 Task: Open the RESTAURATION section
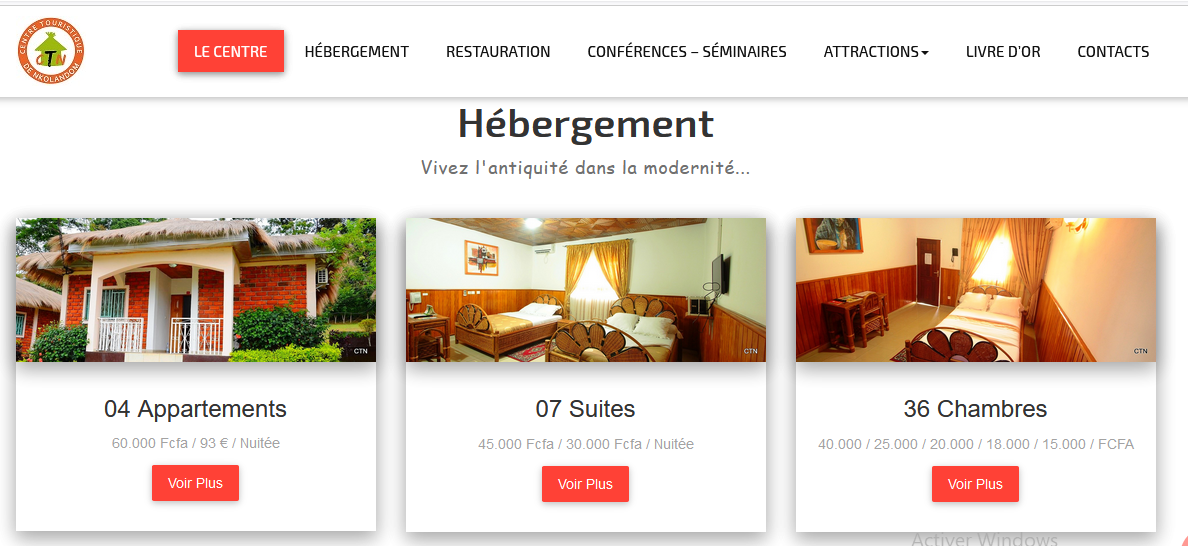(498, 51)
